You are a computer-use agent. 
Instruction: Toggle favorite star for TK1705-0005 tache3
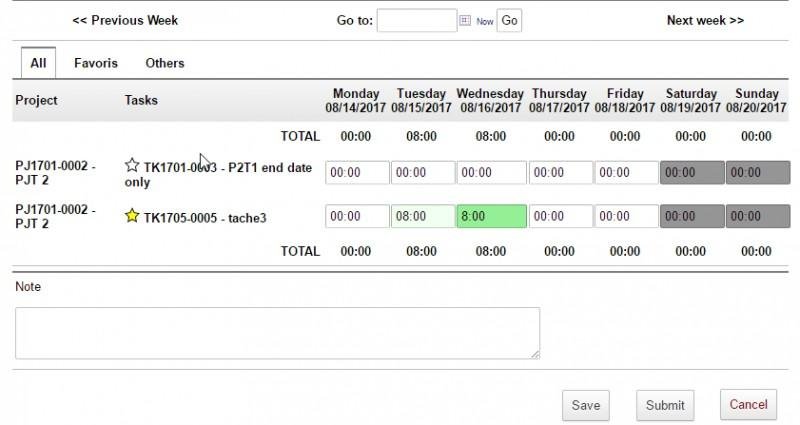tap(132, 215)
